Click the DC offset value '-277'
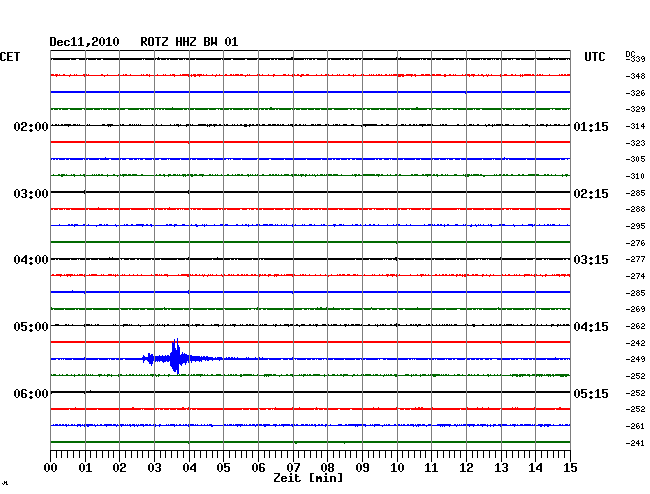 [635, 259]
